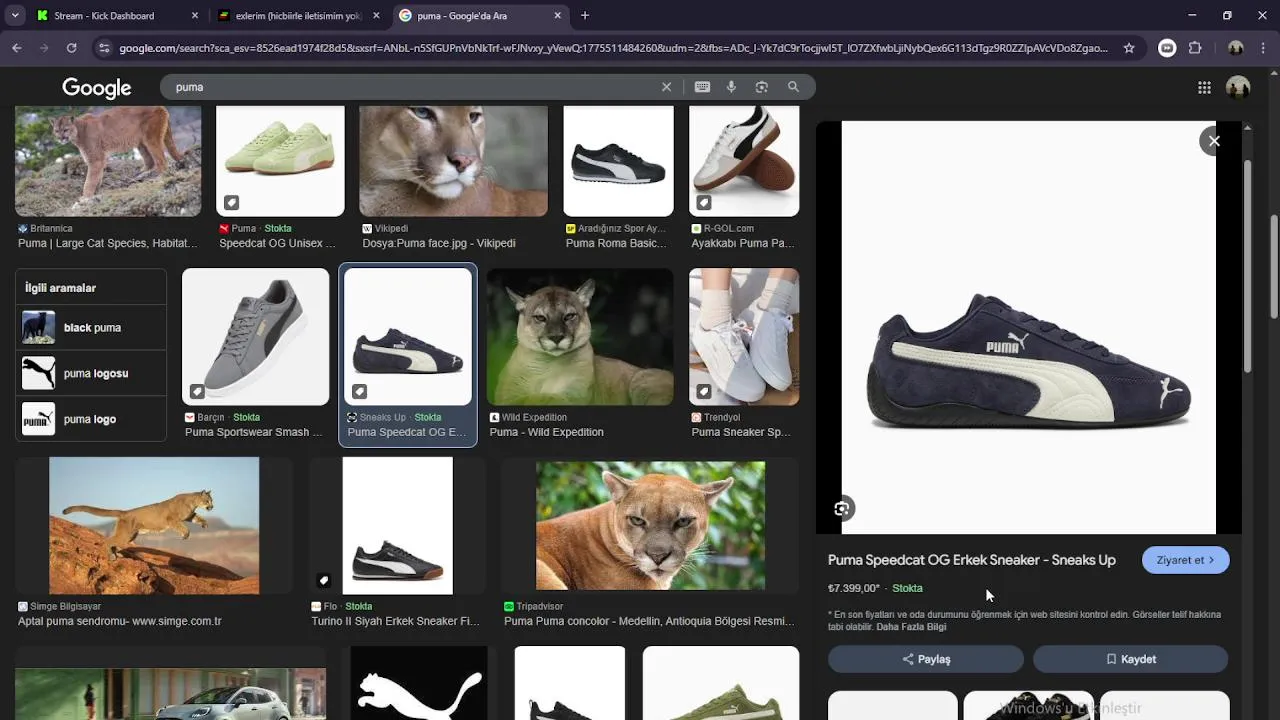The height and width of the screenshot is (720, 1280).
Task: Click the Kaydet save button
Action: [x=1130, y=659]
